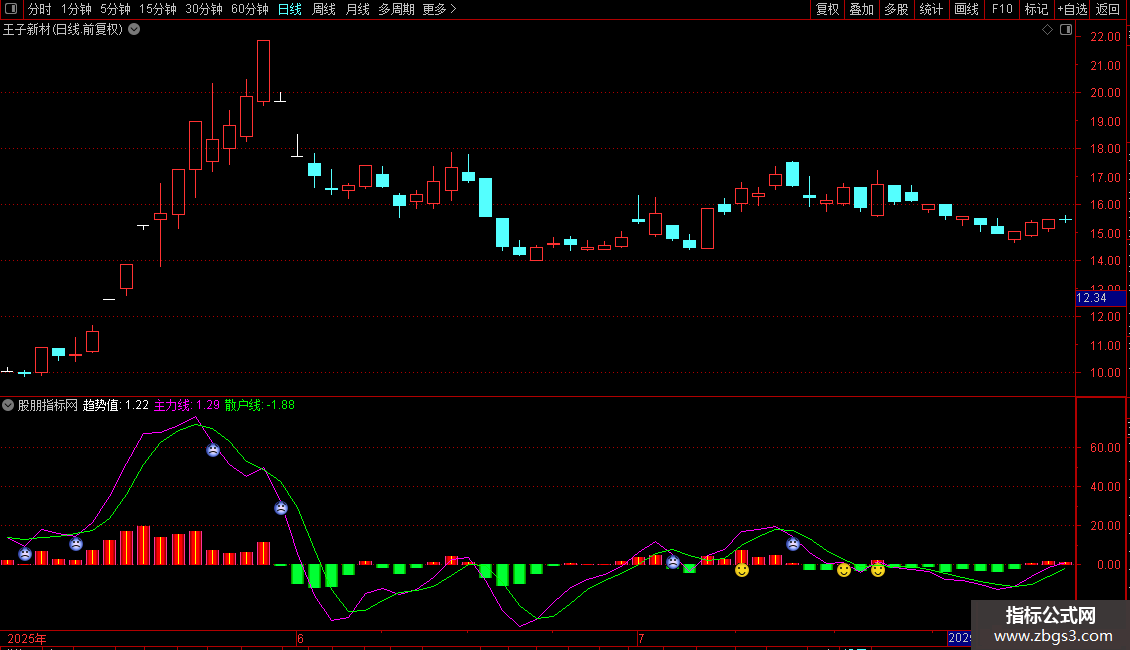Click the first yellow smiley signal marker
Viewport: 1130px width, 650px height.
pos(742,571)
